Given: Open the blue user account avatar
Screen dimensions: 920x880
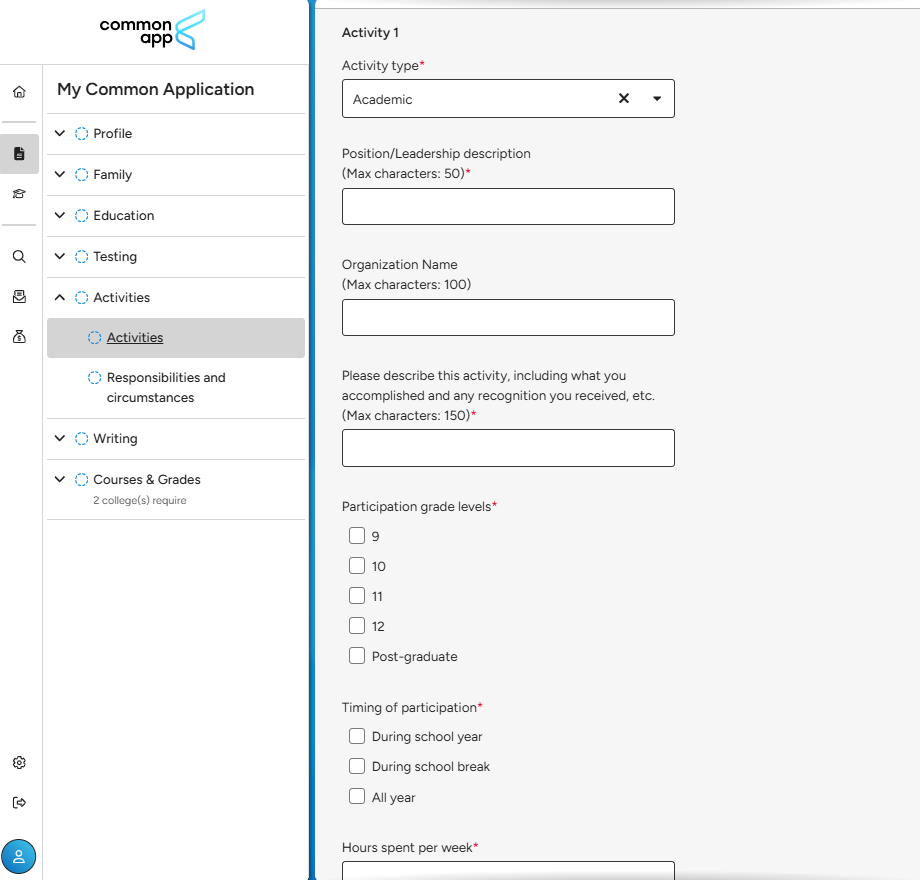Looking at the screenshot, I should tap(19, 856).
